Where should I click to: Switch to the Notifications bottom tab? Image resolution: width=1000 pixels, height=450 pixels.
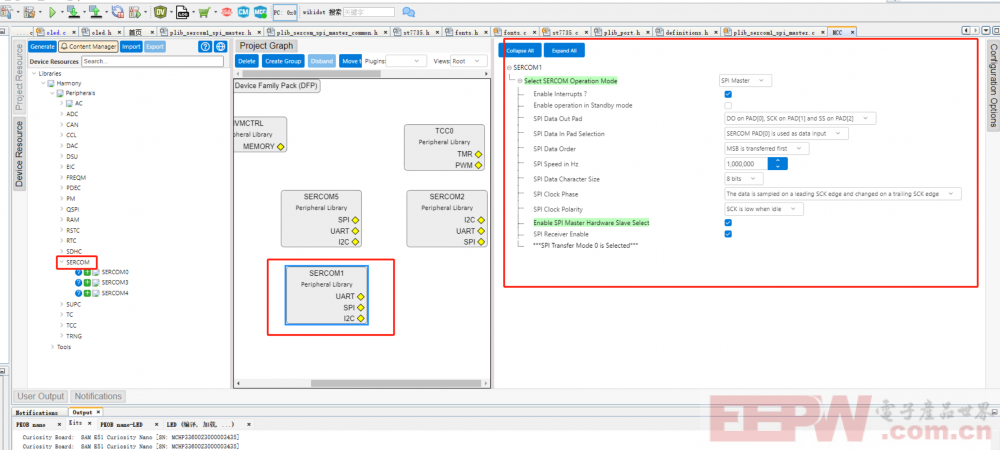point(98,396)
